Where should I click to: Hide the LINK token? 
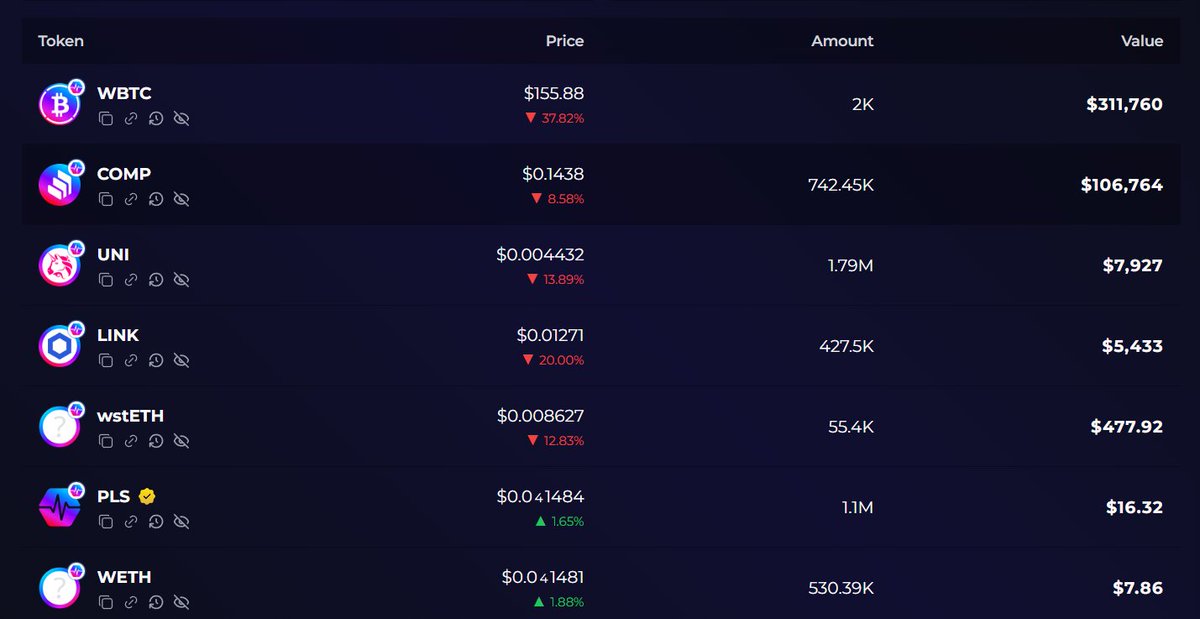pyautogui.click(x=181, y=361)
